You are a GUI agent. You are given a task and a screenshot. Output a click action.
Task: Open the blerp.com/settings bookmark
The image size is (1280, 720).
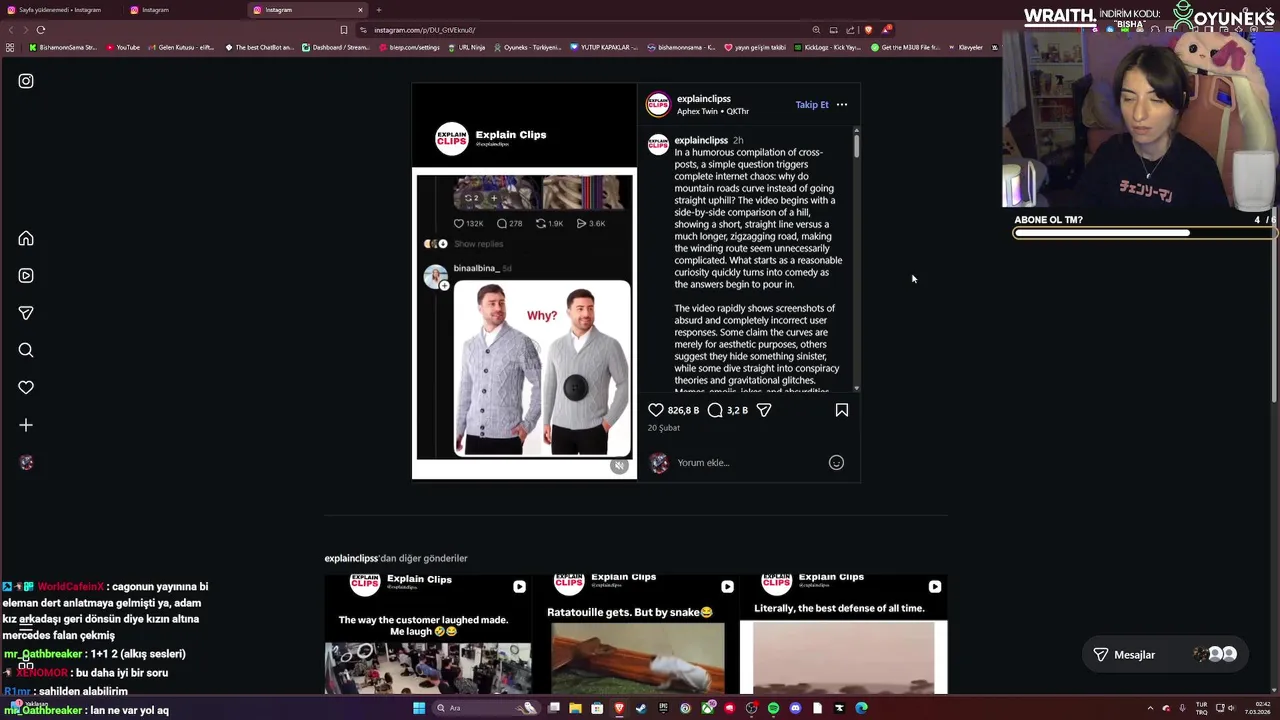click(x=409, y=47)
